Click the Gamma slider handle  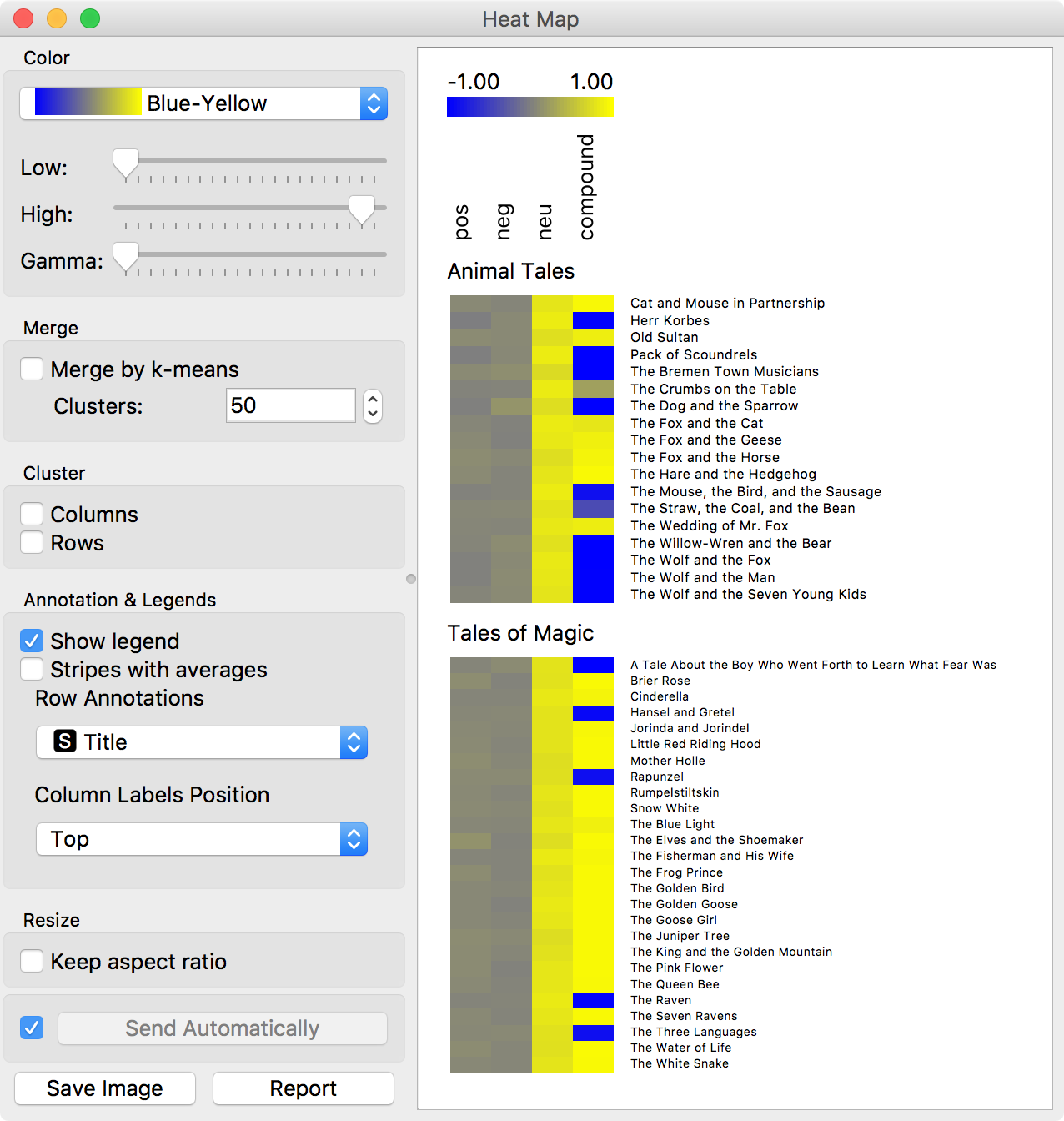coord(126,256)
